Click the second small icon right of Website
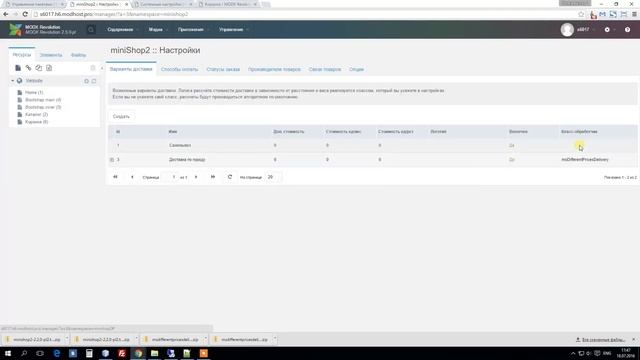The image size is (640, 360). click(94, 81)
